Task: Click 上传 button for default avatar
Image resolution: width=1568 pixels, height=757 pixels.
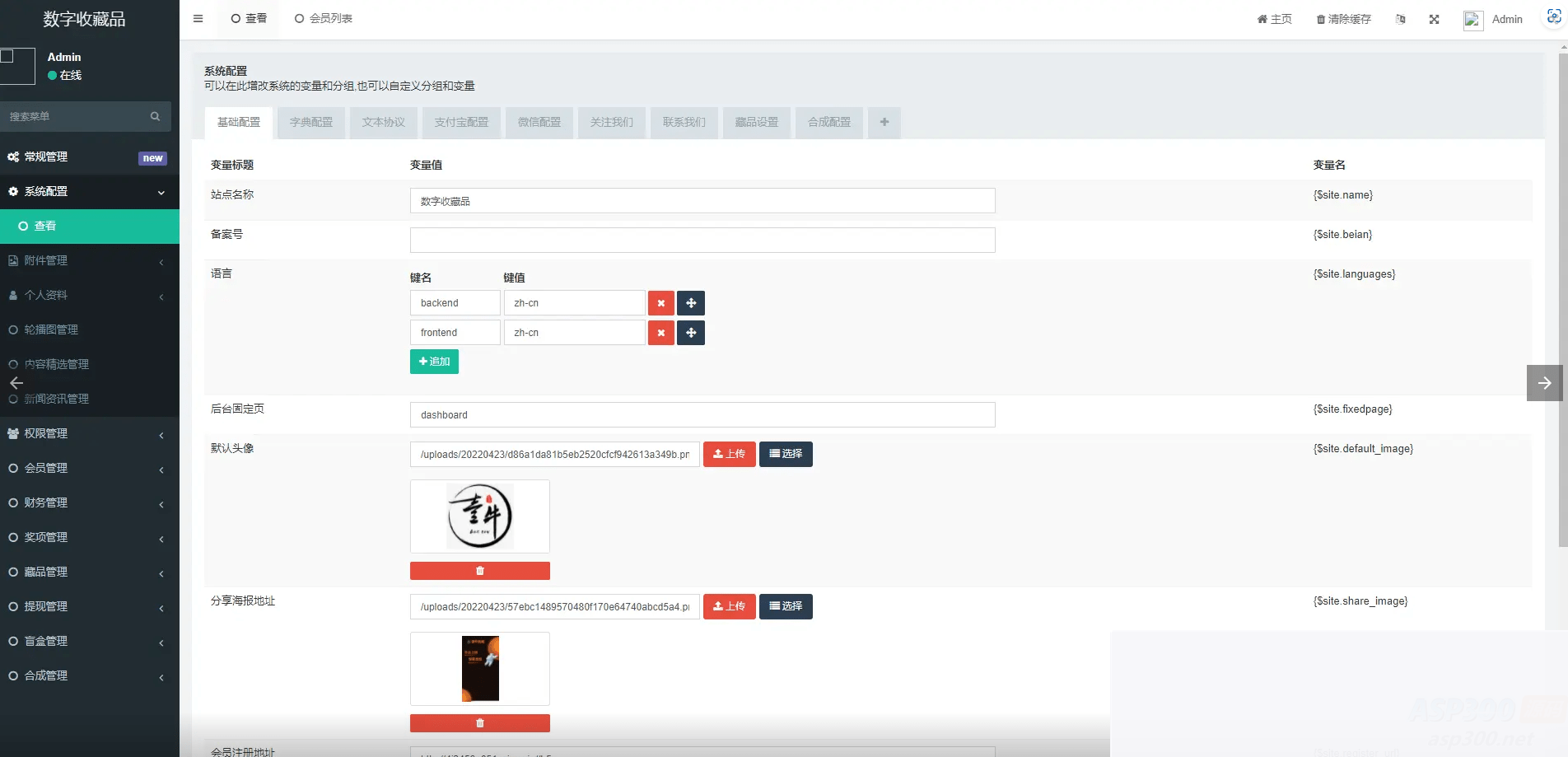Action: click(x=729, y=454)
